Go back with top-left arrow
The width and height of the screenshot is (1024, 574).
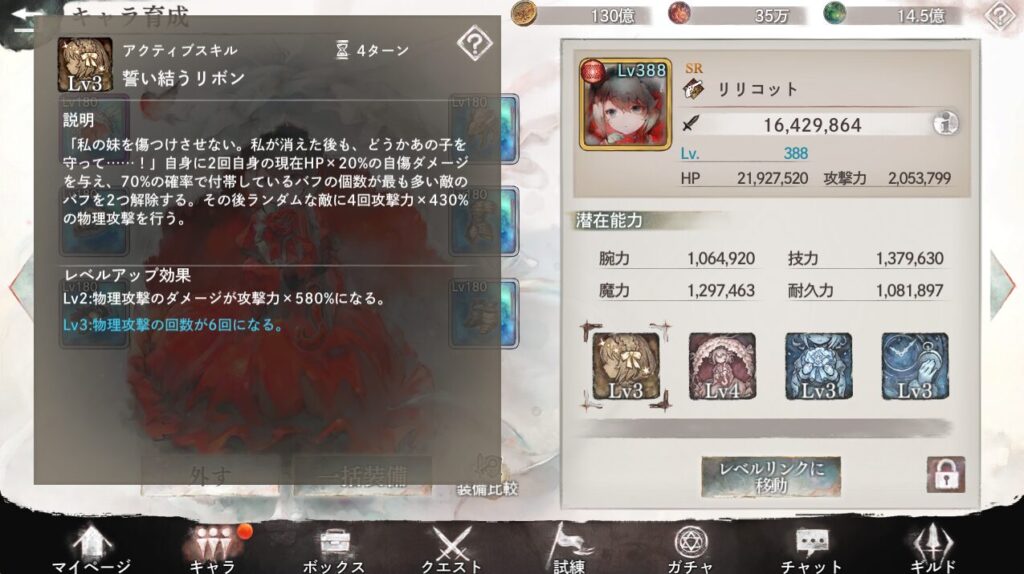tap(27, 23)
